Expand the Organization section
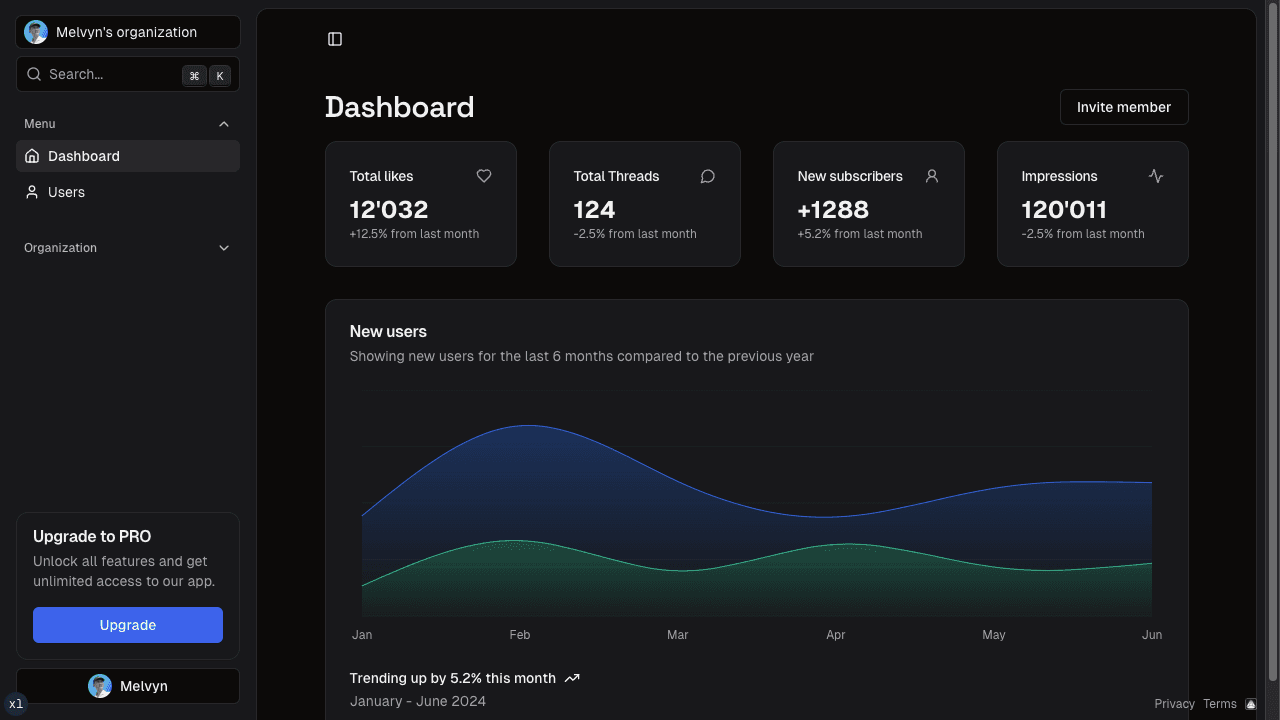The height and width of the screenshot is (720, 1280). [x=224, y=248]
